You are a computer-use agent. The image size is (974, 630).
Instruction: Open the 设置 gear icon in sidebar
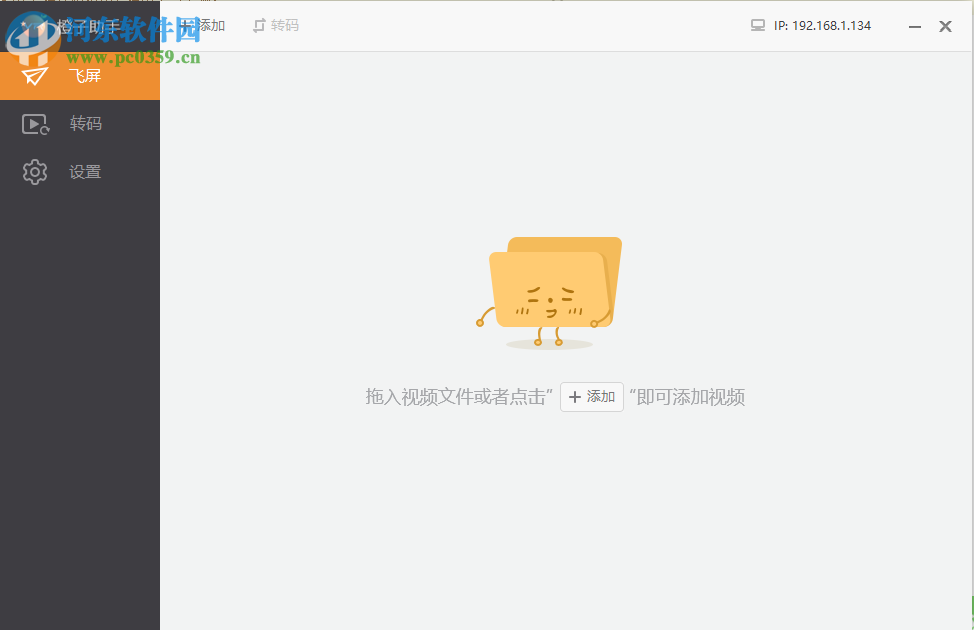click(x=34, y=171)
